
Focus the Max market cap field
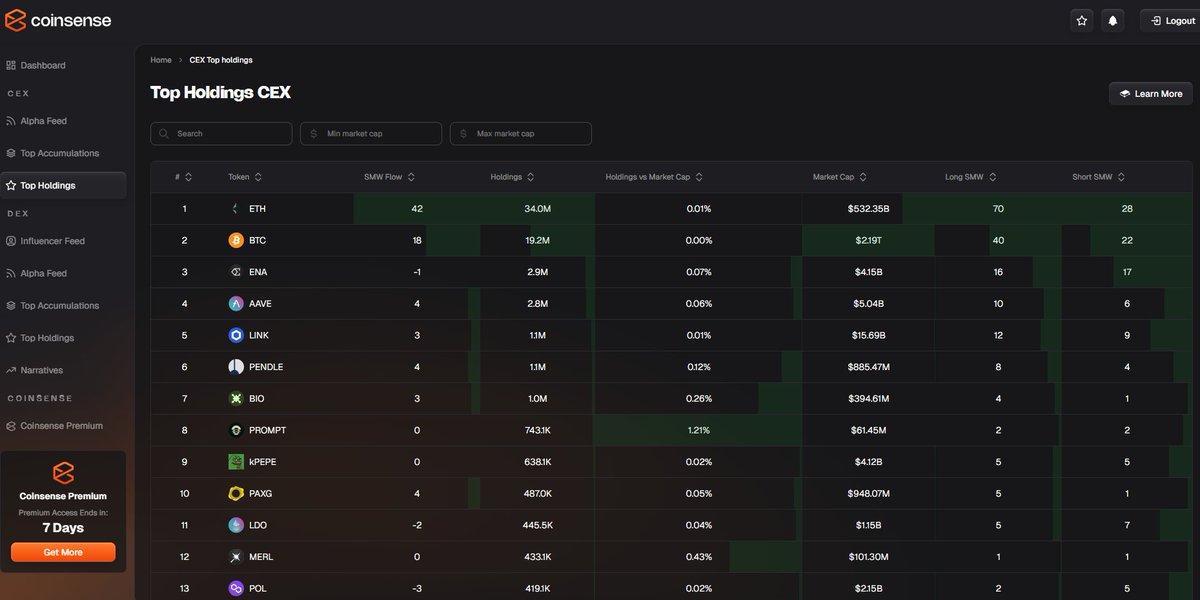point(521,133)
